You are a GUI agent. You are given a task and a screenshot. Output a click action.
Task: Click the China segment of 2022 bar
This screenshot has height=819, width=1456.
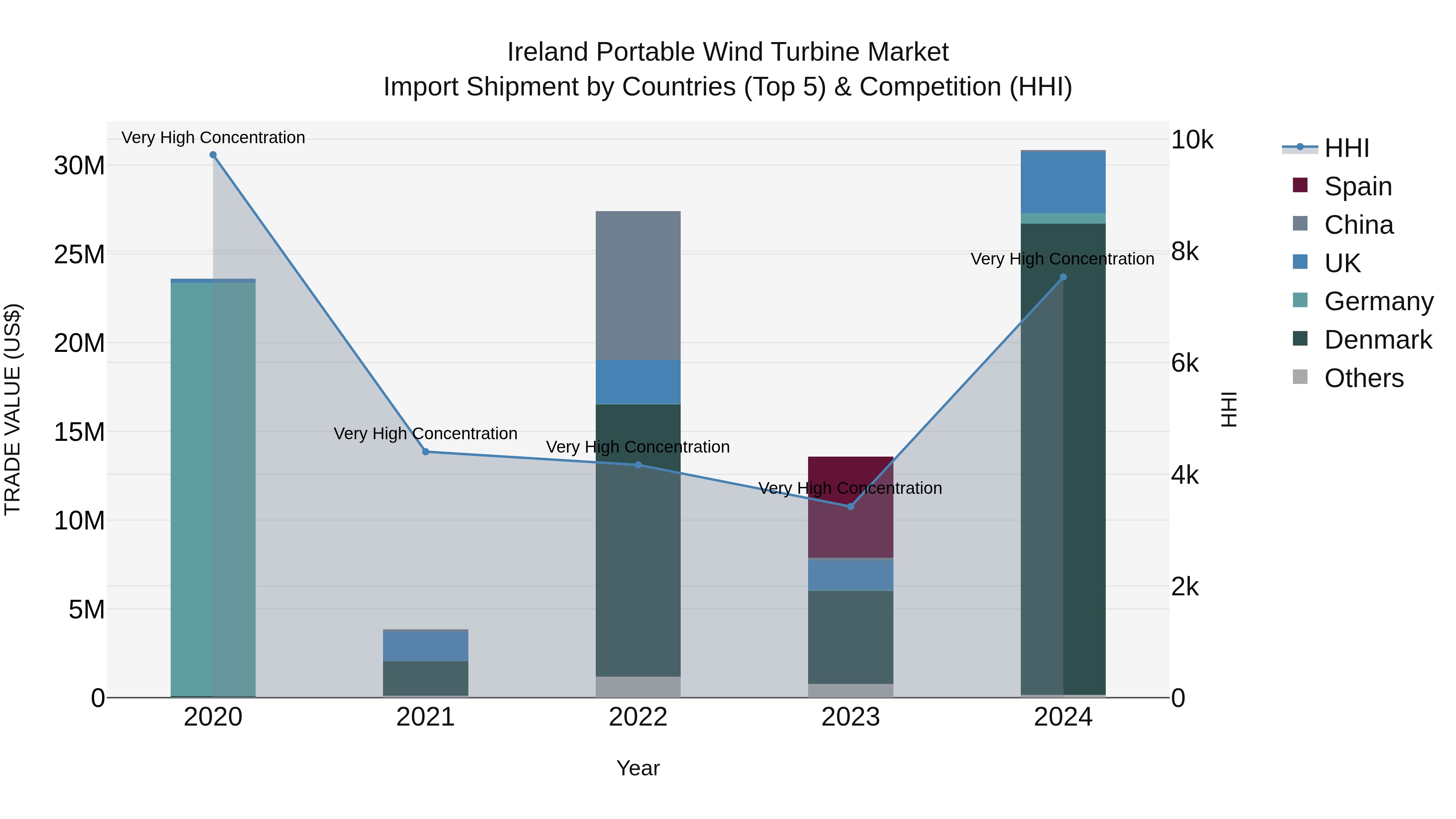[638, 286]
